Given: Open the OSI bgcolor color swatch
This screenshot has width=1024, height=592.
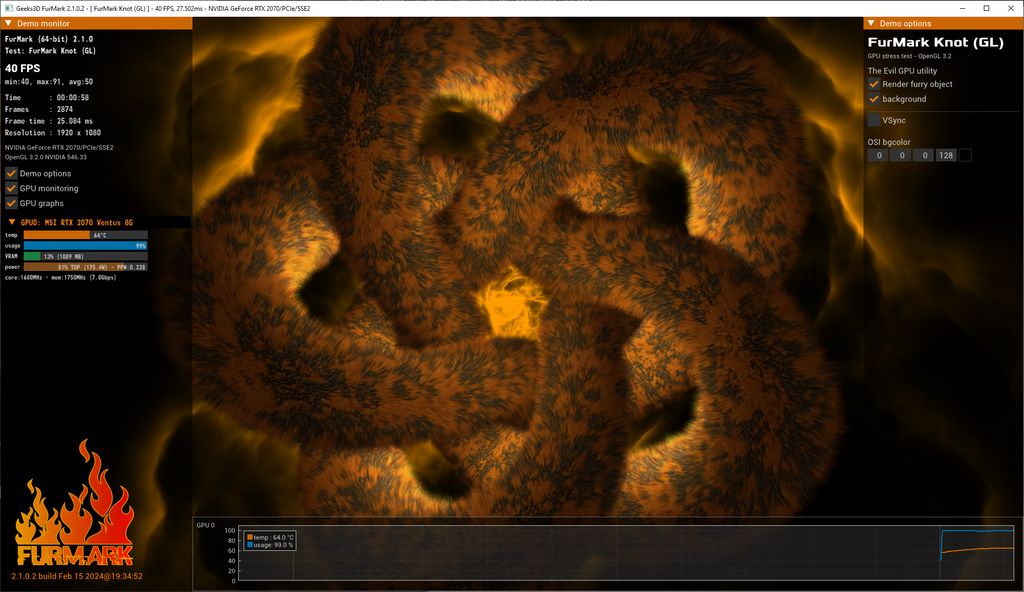Looking at the screenshot, I should pos(965,155).
